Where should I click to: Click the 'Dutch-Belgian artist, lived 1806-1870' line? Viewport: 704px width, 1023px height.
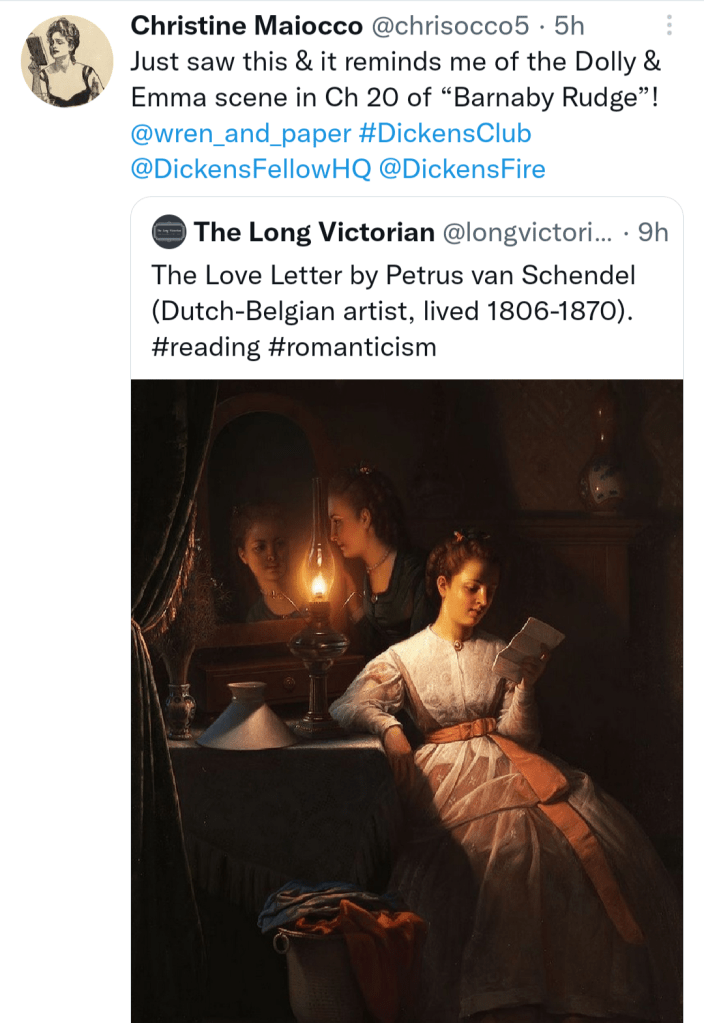[x=393, y=311]
